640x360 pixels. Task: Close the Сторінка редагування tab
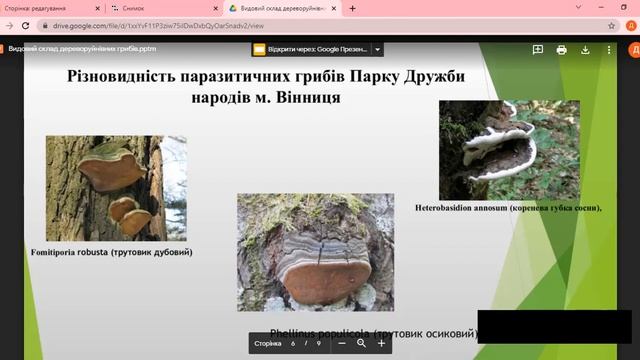[97, 8]
